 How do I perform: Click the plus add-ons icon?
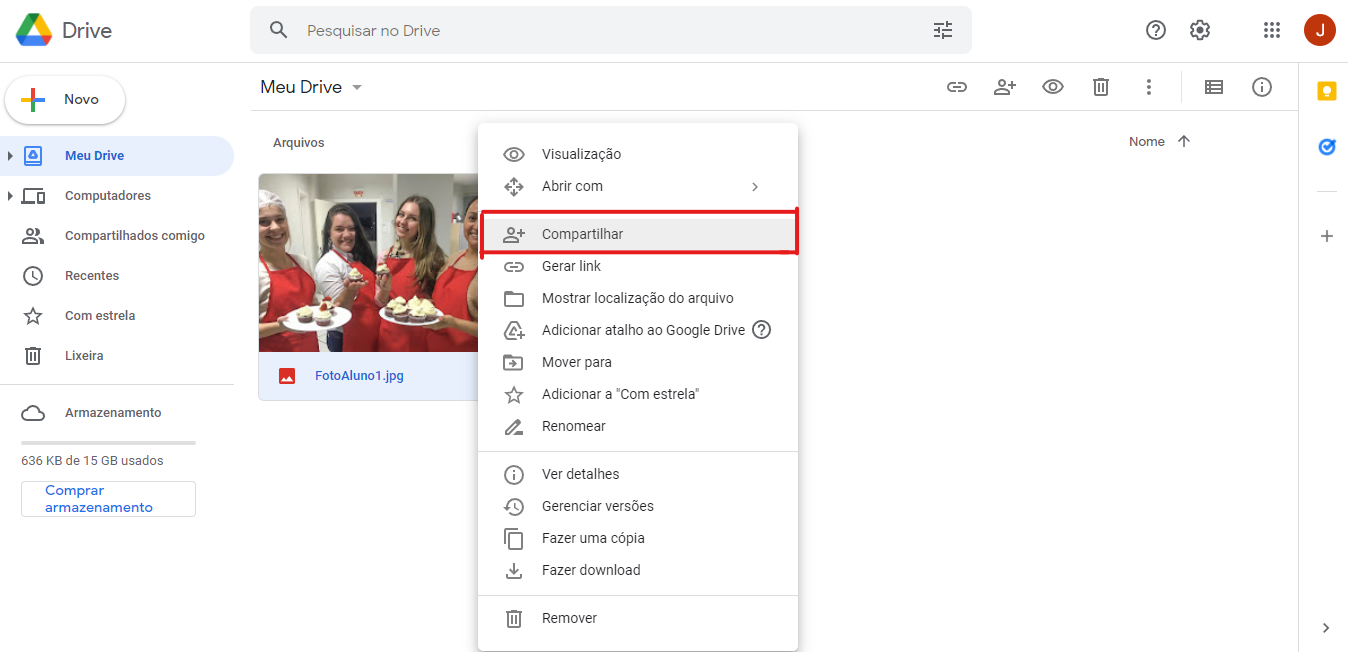(x=1327, y=236)
